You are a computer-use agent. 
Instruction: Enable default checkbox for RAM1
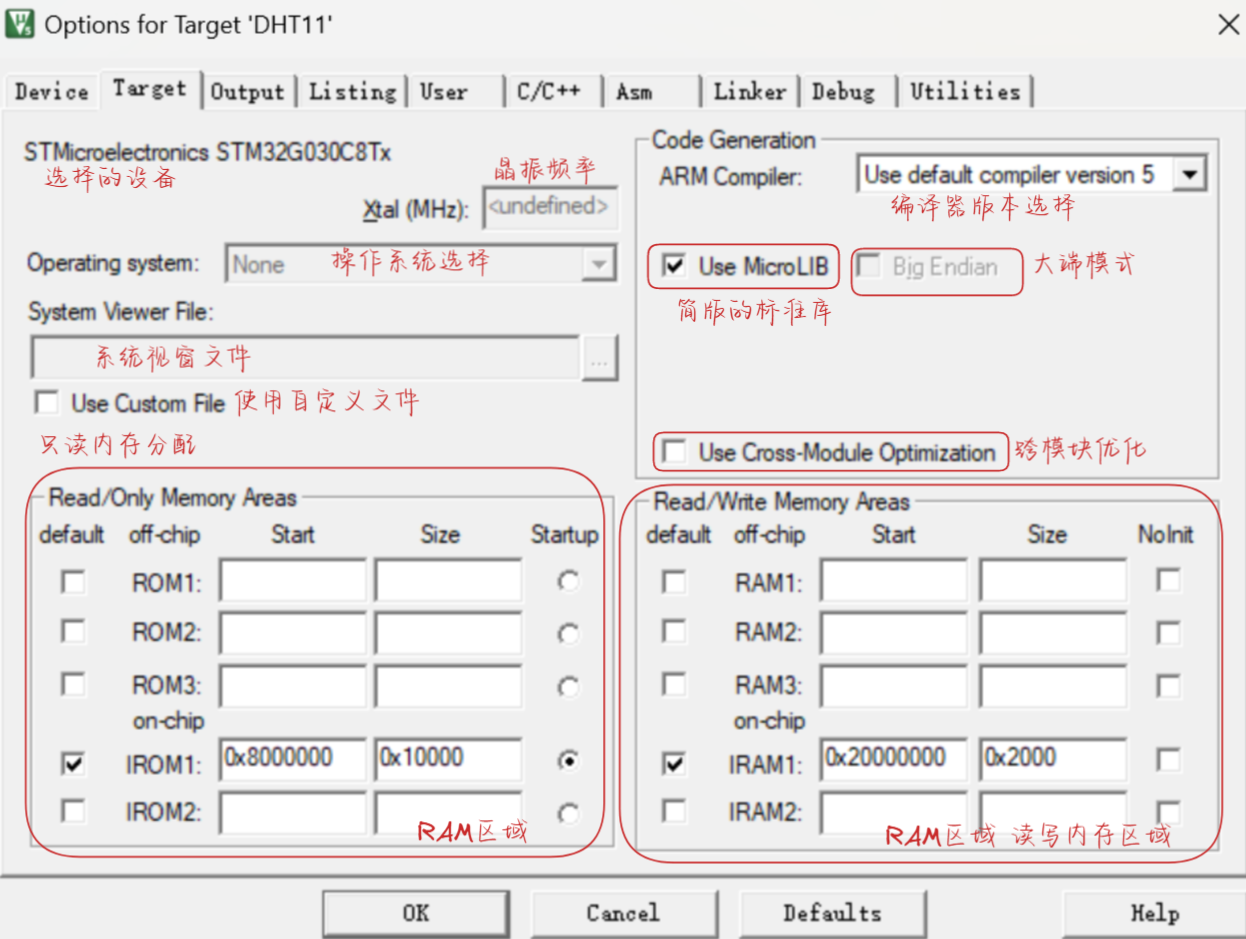[x=675, y=581]
